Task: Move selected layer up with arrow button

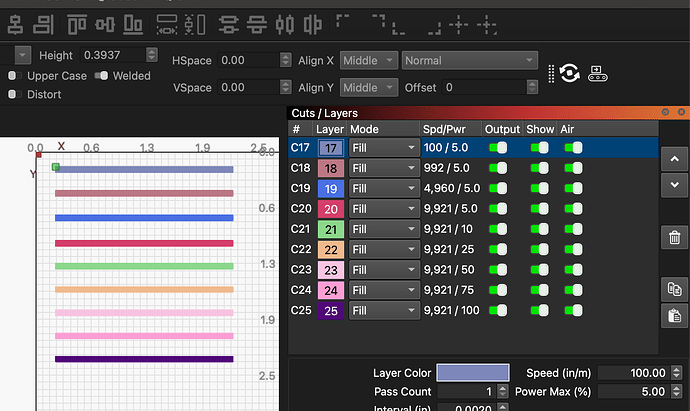Action: (674, 159)
